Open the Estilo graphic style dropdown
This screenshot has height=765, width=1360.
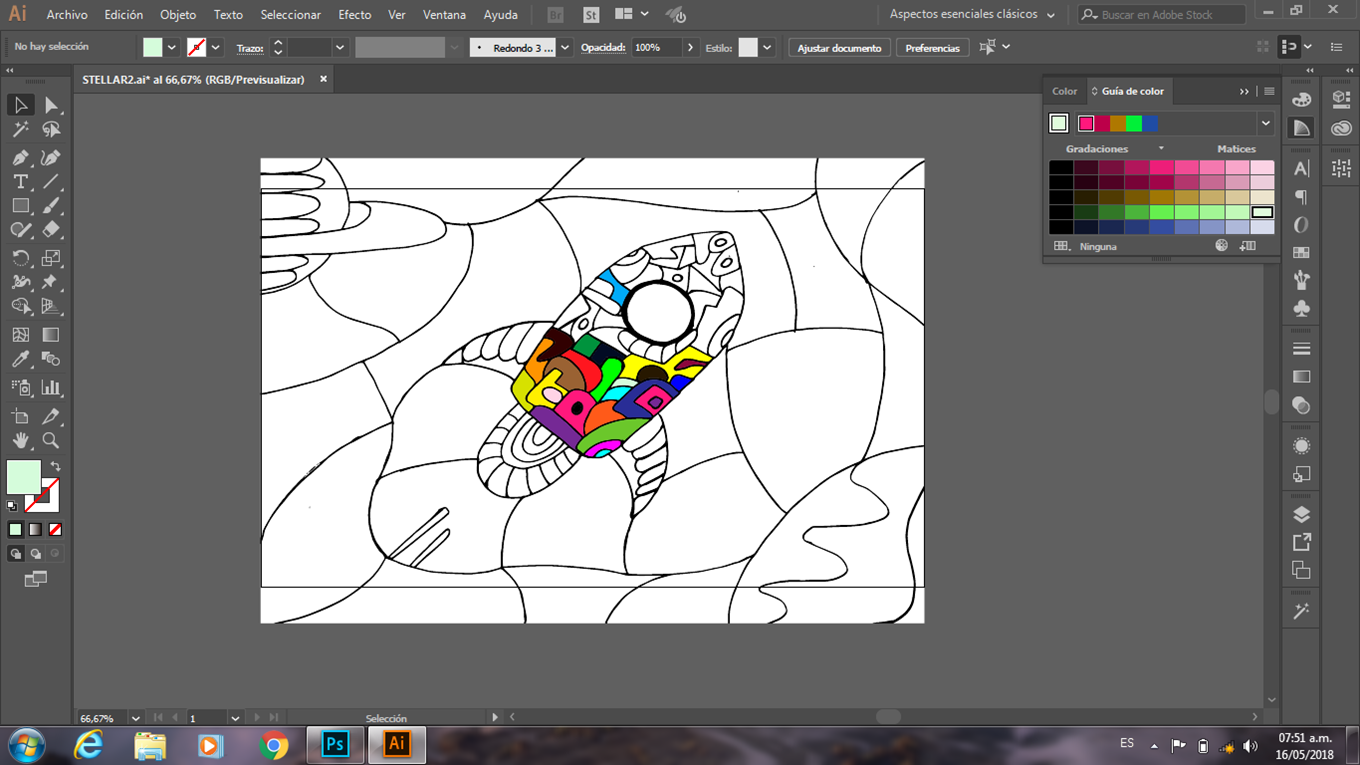[767, 47]
